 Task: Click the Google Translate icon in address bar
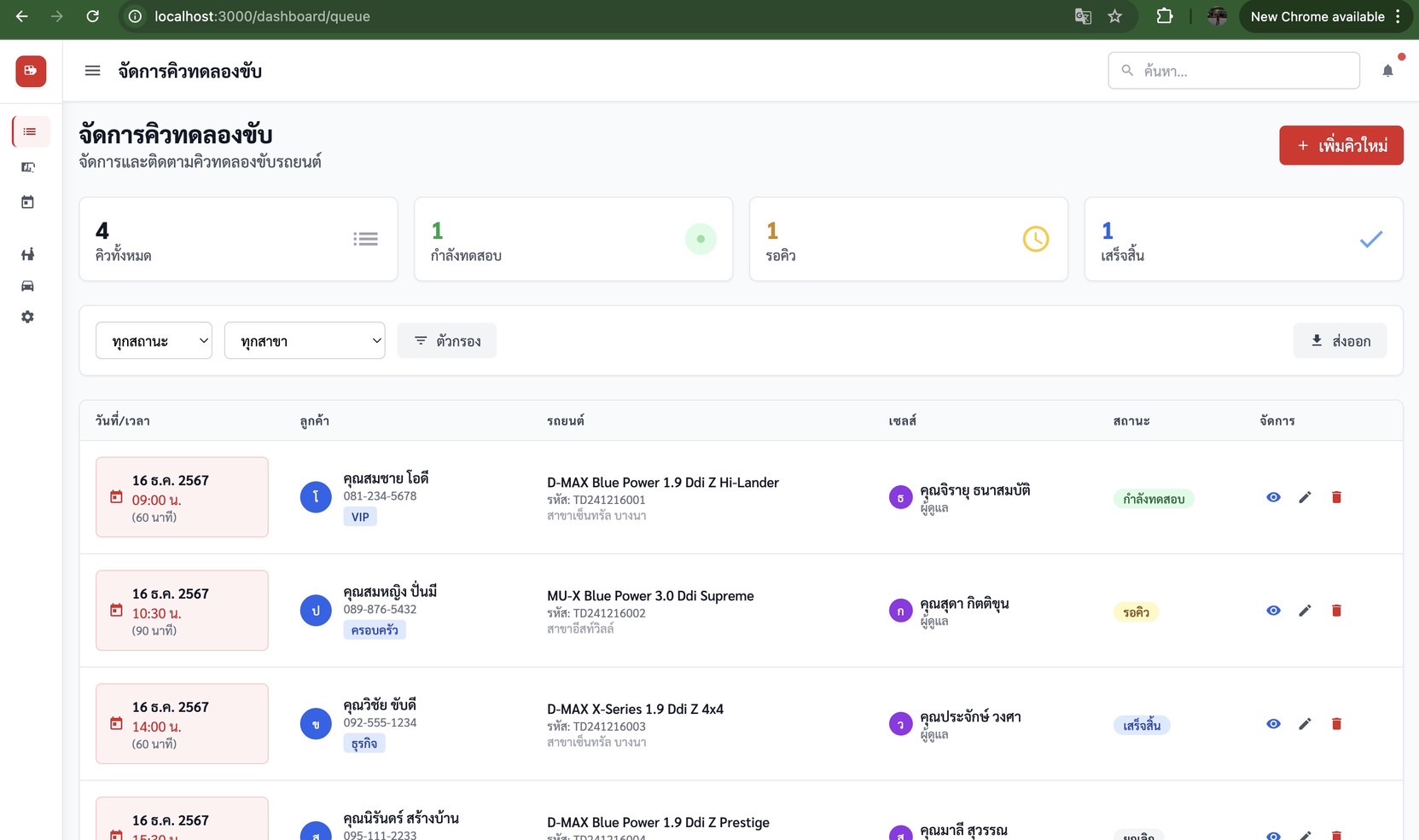click(x=1082, y=16)
